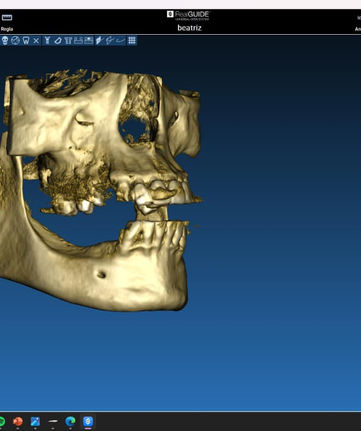
Task: Click the skull view icon in toolbar
Action: [5, 41]
